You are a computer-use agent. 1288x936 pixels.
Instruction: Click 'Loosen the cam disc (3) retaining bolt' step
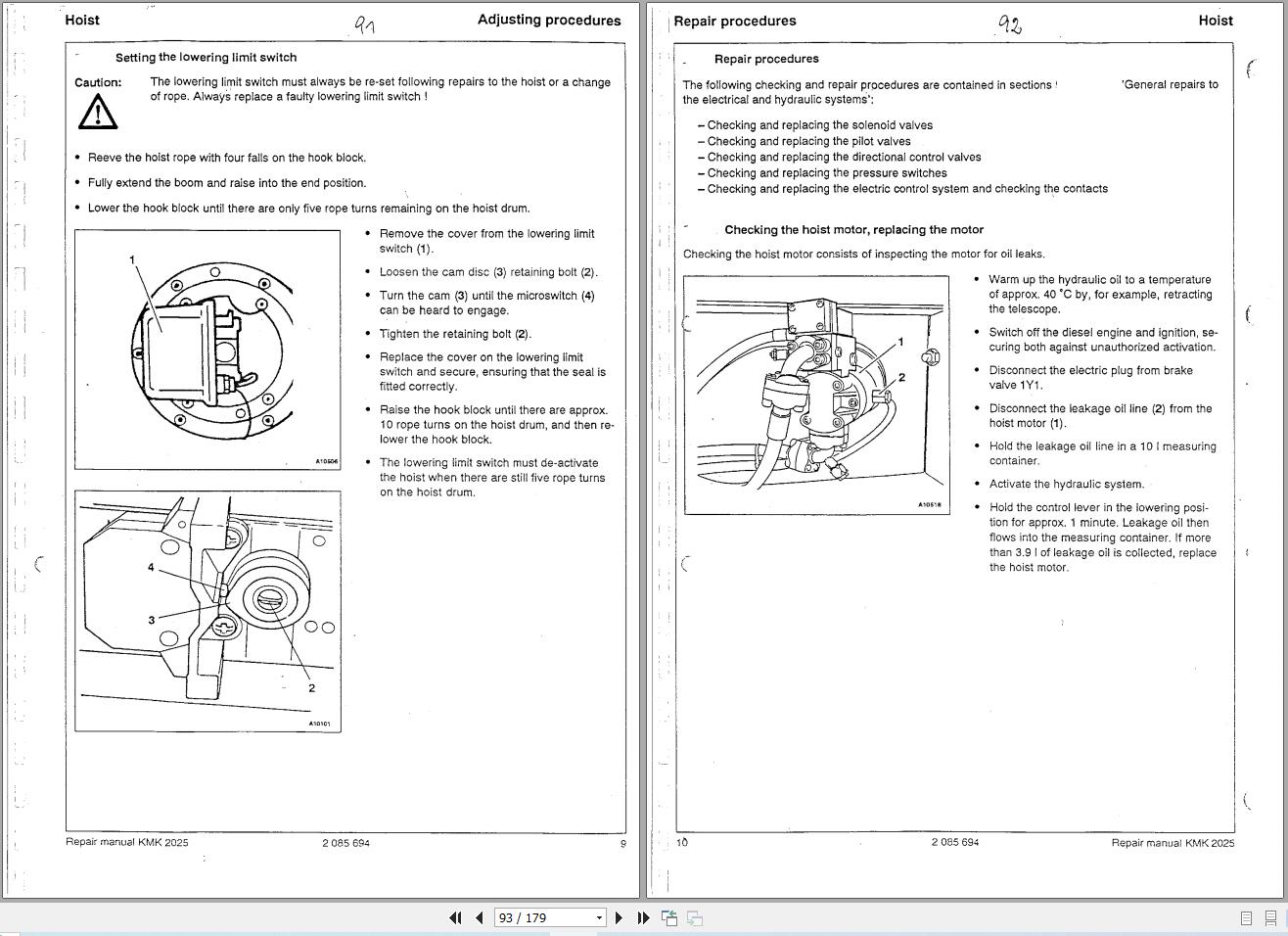click(x=488, y=272)
